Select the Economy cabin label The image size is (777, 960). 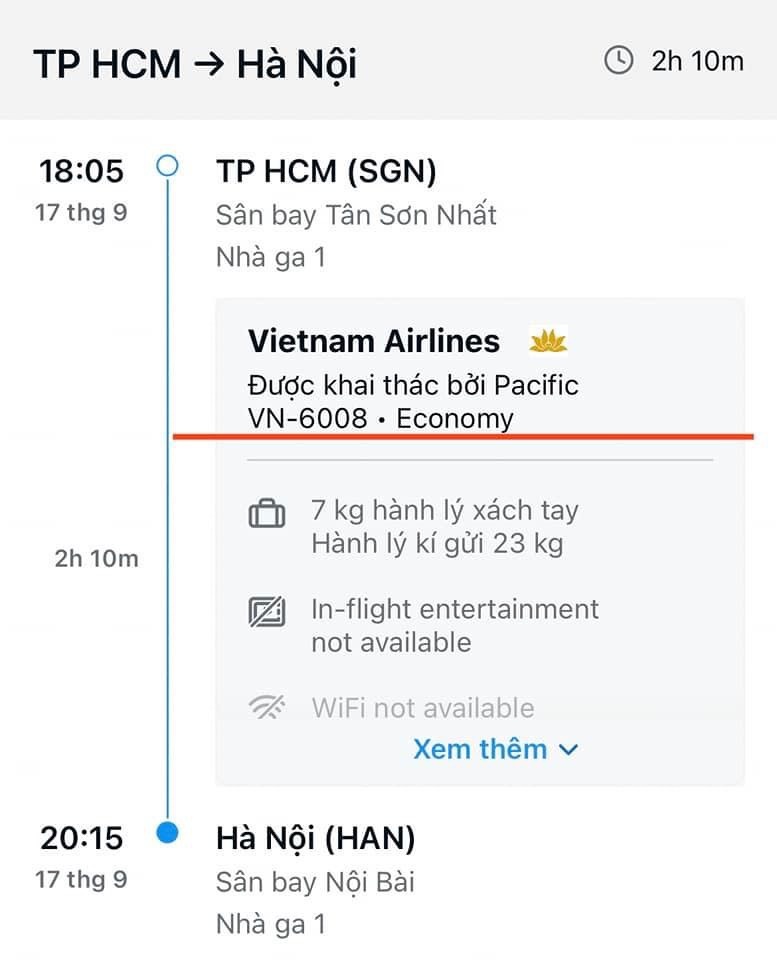pos(455,418)
